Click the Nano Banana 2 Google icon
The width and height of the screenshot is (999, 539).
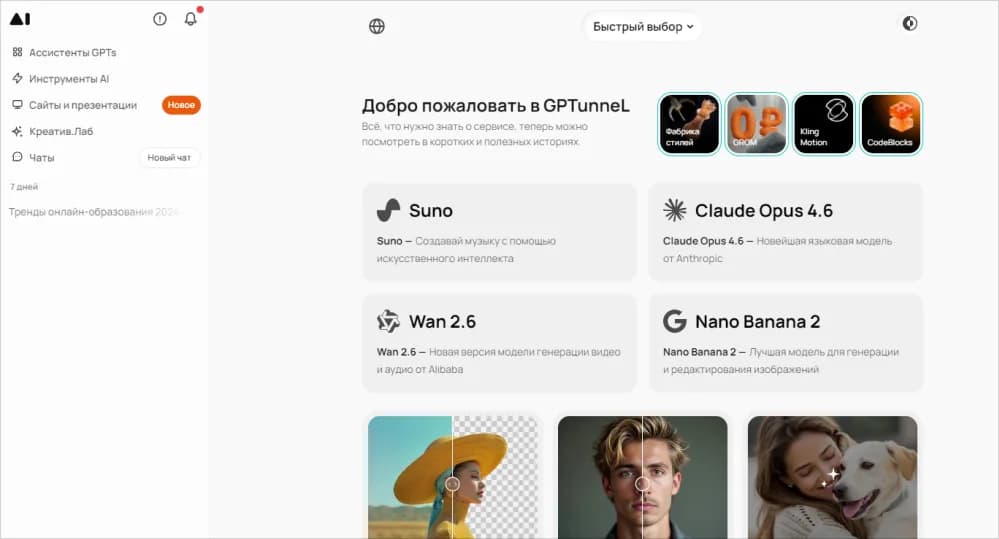[x=675, y=321]
